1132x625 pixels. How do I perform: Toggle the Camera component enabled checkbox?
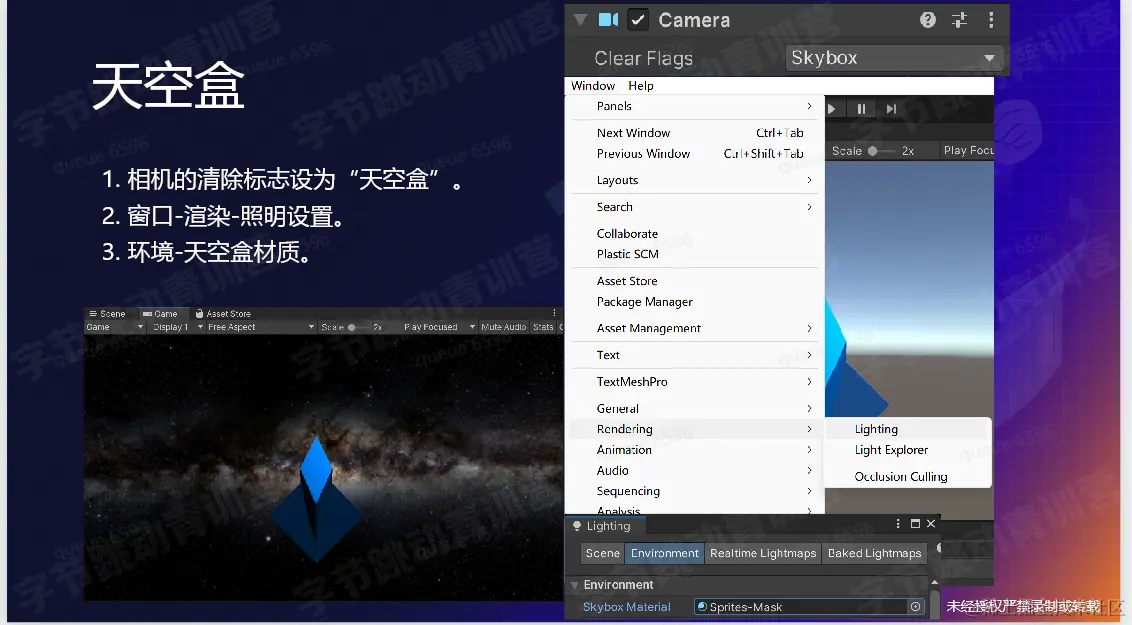pos(638,18)
